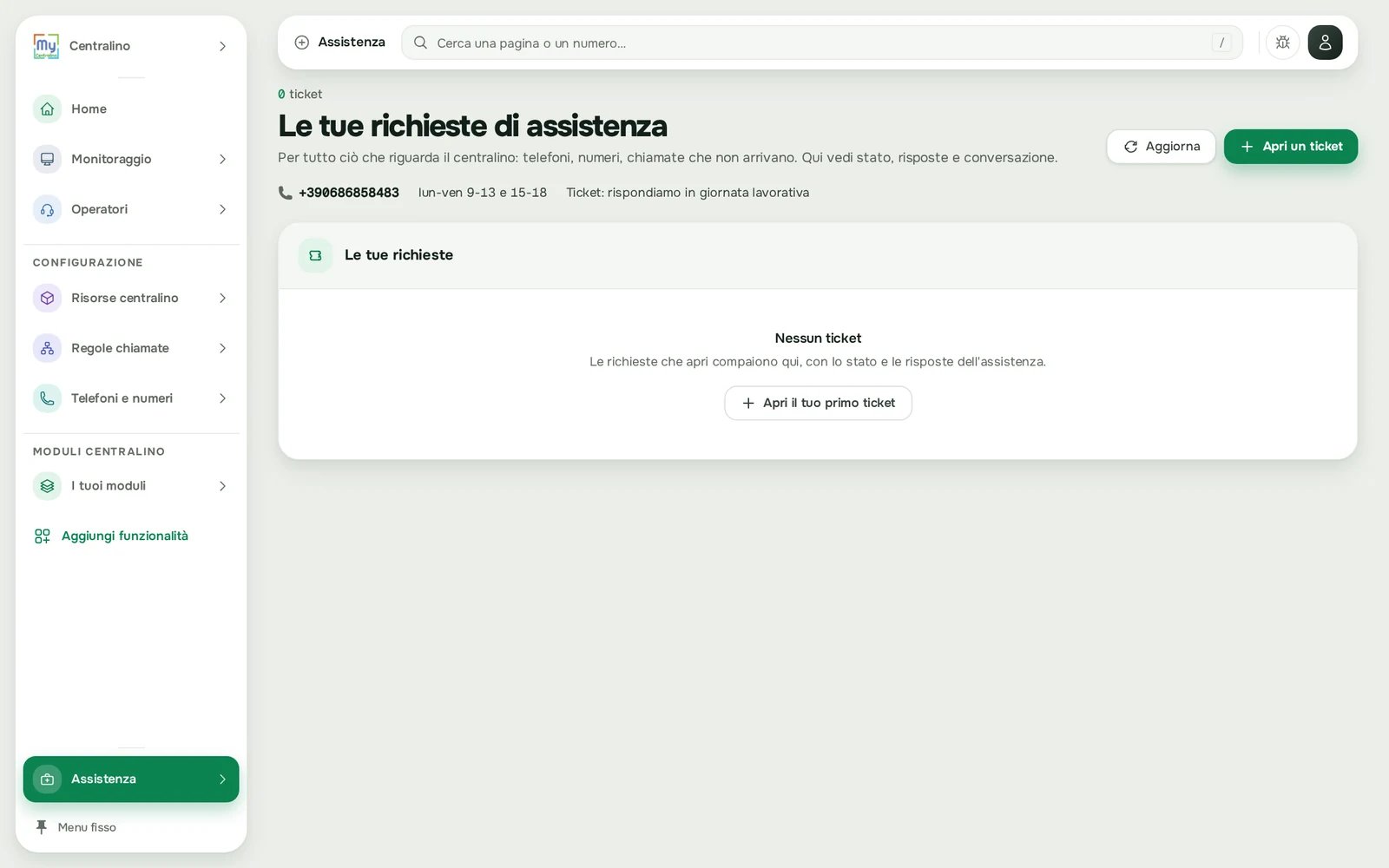Click the Monitoraggio monitor icon
1389x868 pixels.
(x=47, y=159)
